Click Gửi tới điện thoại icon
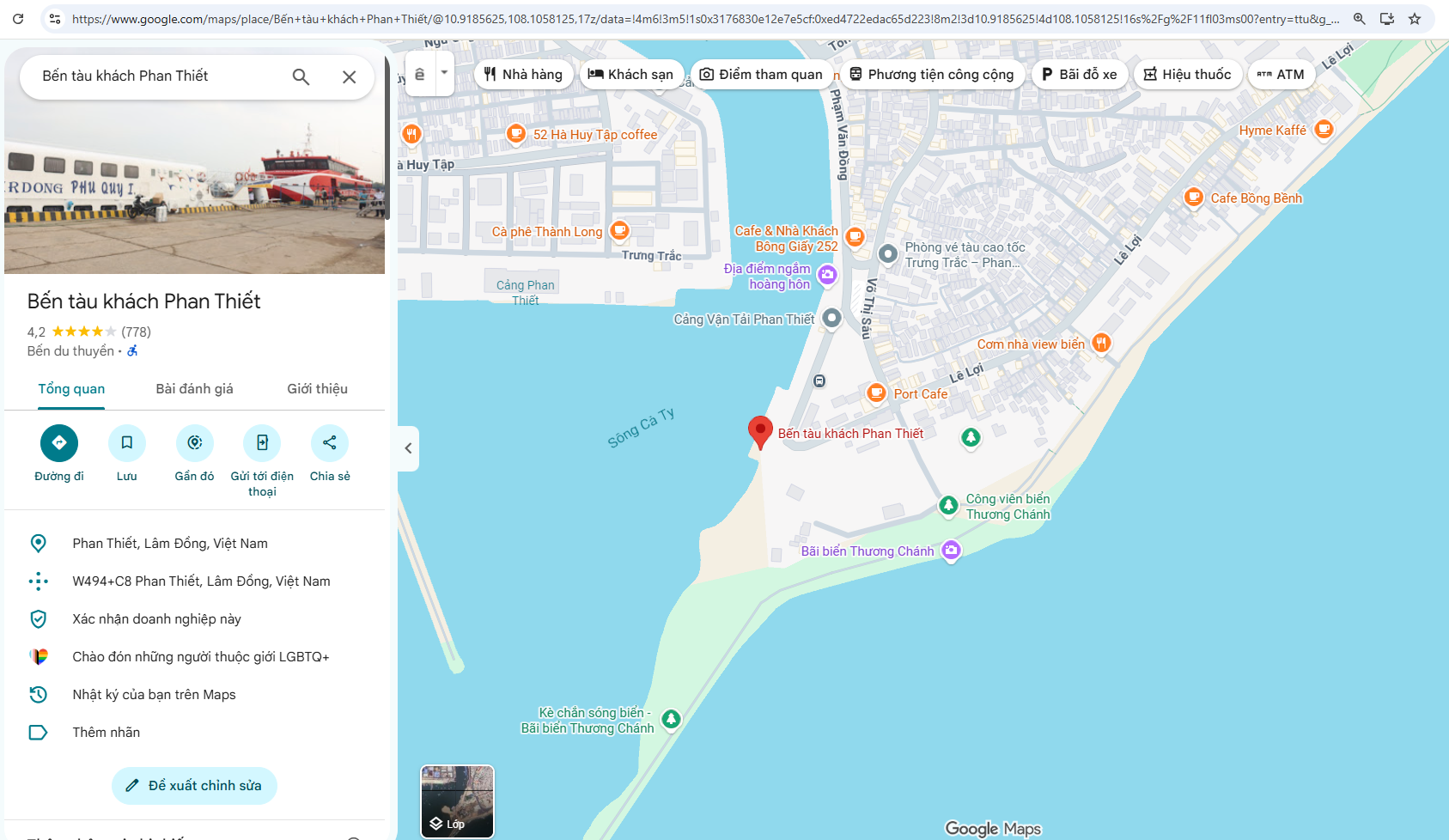 [262, 443]
